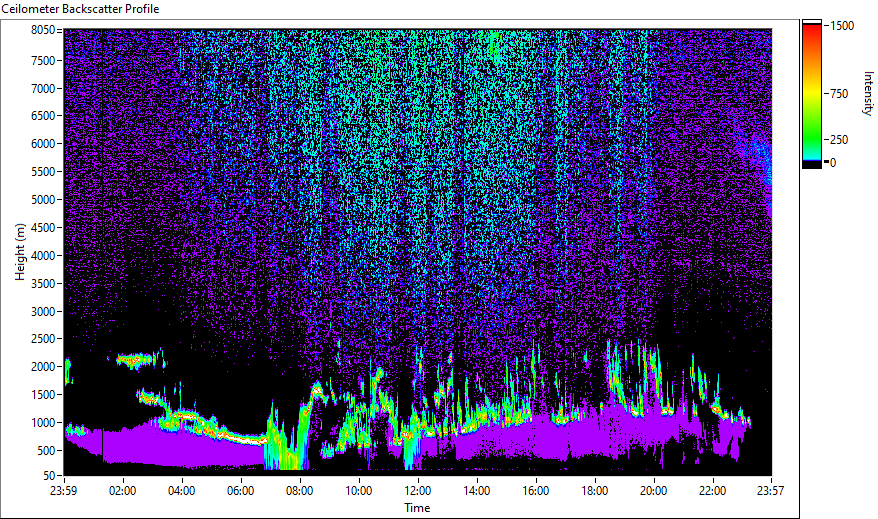Click the 04:00 time axis label
The width and height of the screenshot is (878, 519).
(x=181, y=491)
